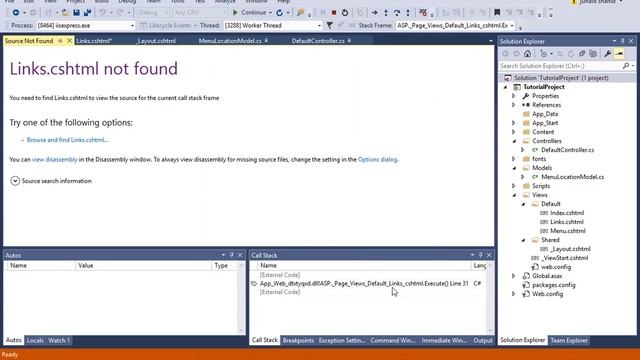Open the Continue button dropdown arrow
This screenshot has width=640, height=360.
[270, 13]
